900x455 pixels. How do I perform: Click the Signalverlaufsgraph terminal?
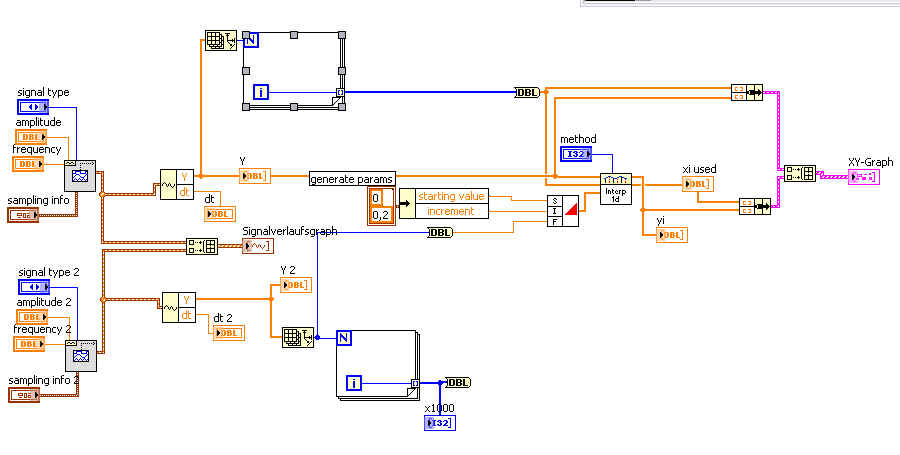pos(258,247)
